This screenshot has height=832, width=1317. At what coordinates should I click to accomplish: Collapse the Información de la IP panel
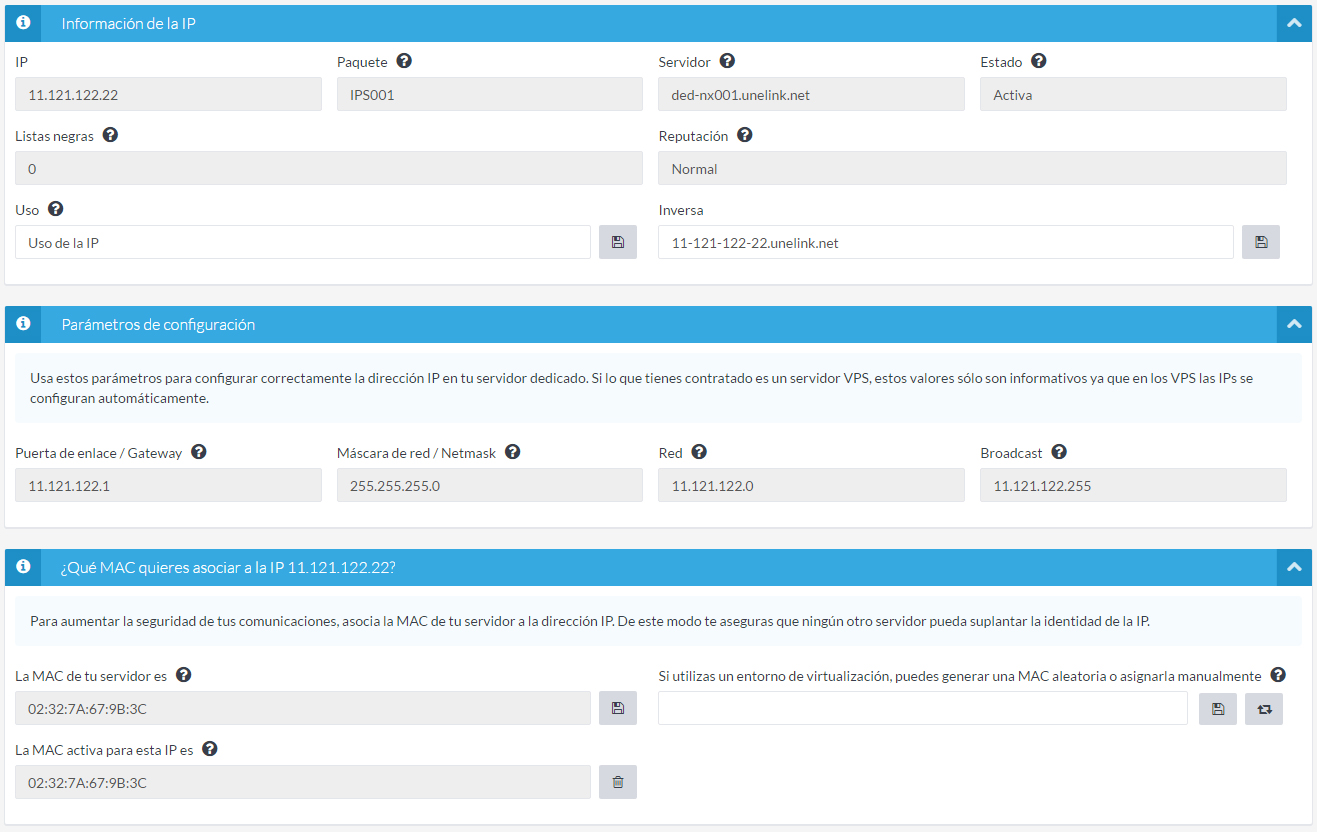click(1294, 23)
